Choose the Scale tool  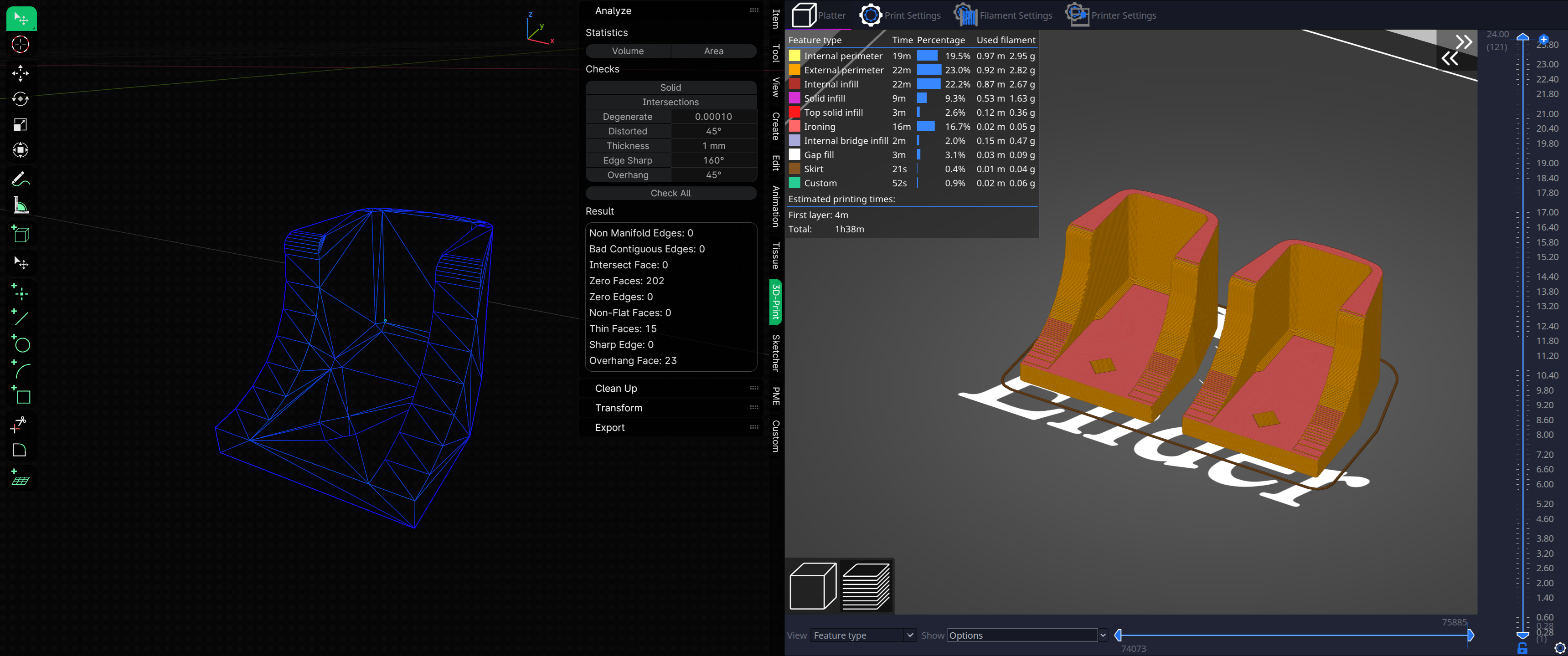[x=21, y=125]
